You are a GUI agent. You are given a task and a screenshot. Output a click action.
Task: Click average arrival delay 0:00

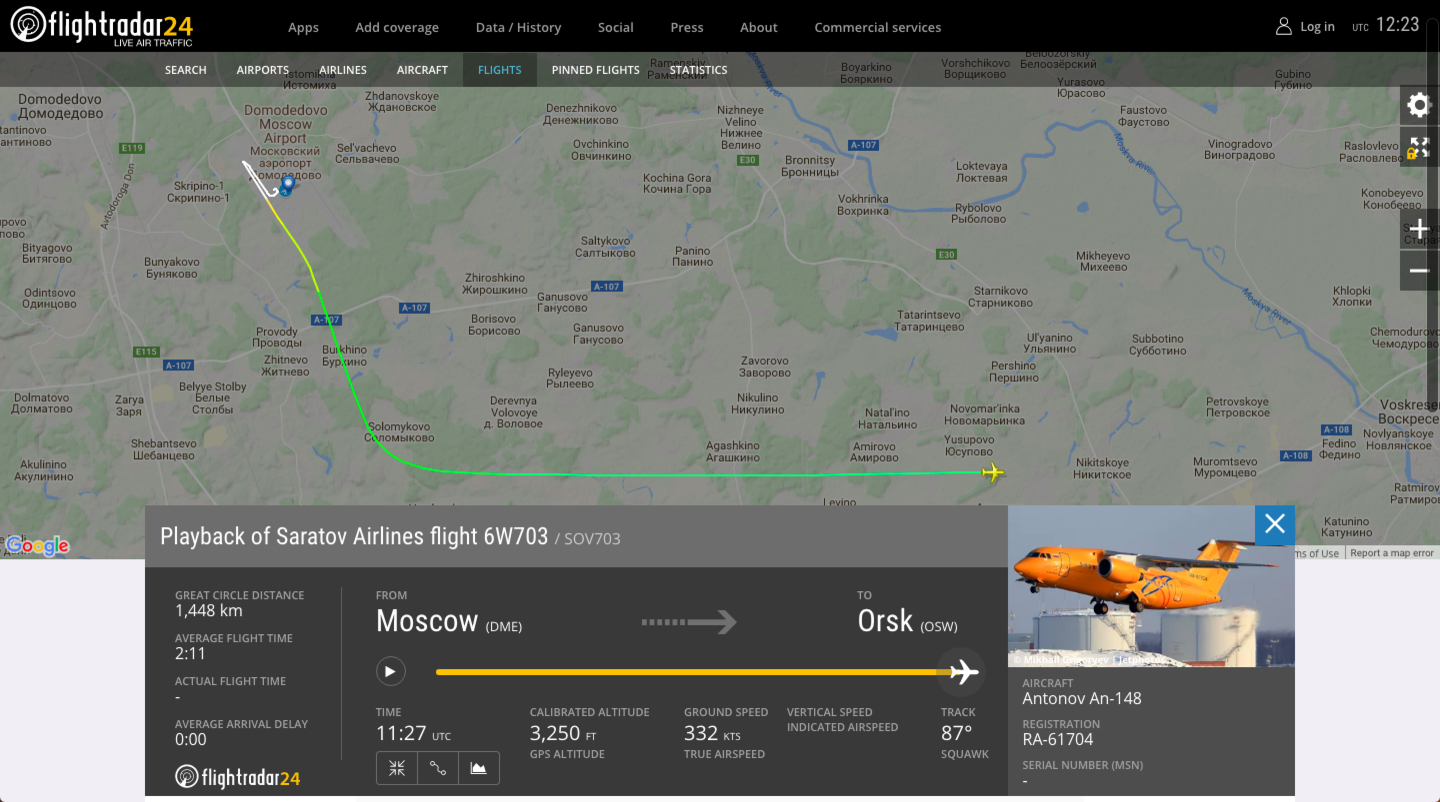pos(191,740)
